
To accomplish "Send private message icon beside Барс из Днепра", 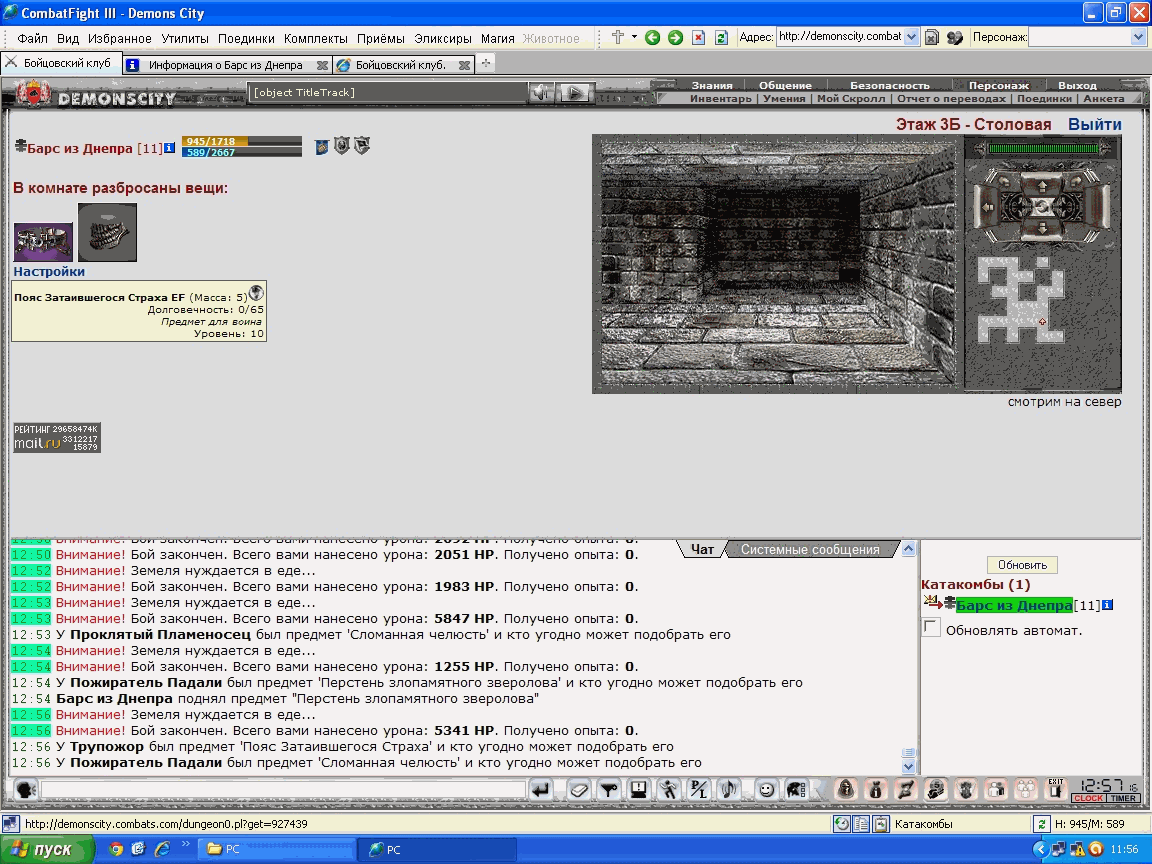I will click(x=932, y=604).
